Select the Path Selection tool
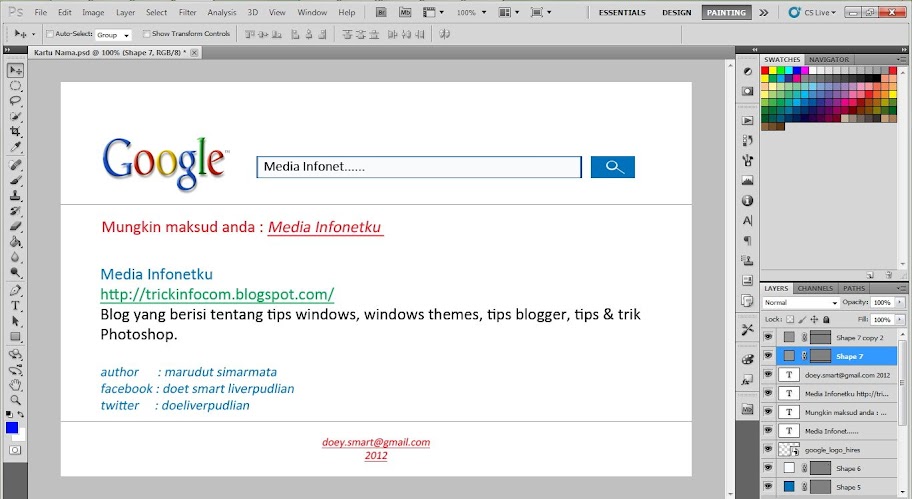The height and width of the screenshot is (499, 912). click(x=15, y=321)
